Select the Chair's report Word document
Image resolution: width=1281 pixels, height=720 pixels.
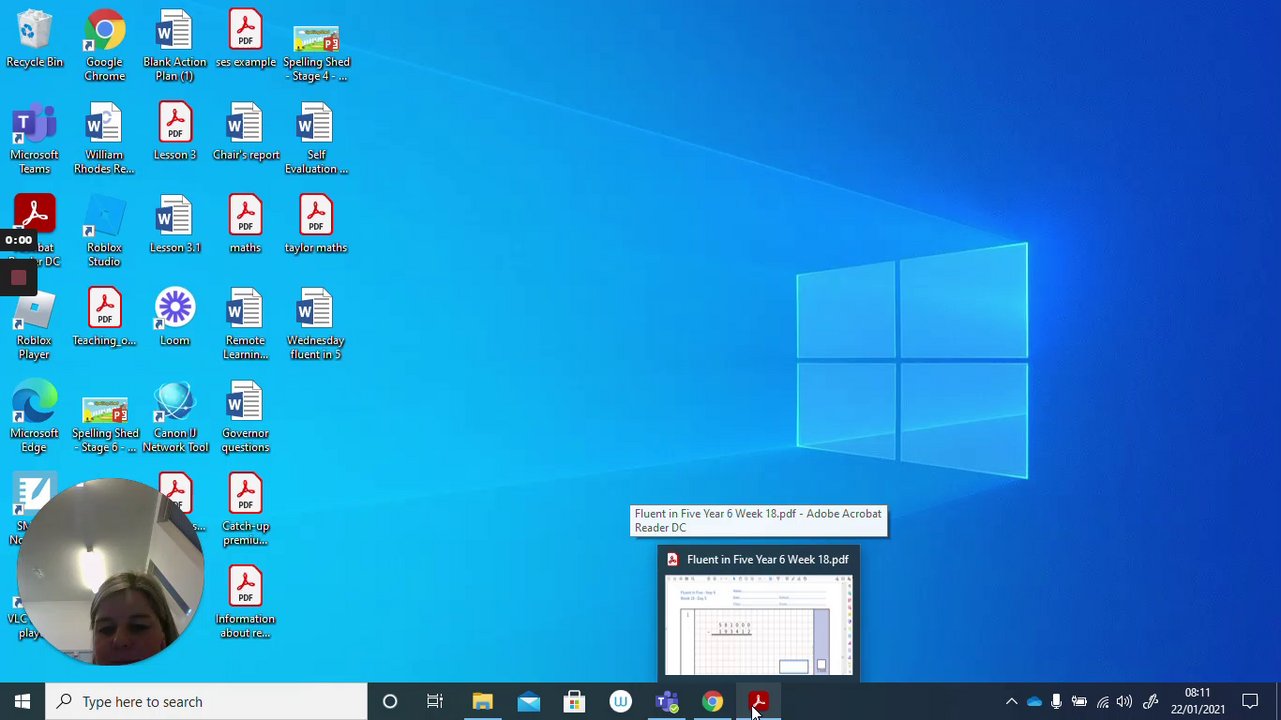[245, 133]
